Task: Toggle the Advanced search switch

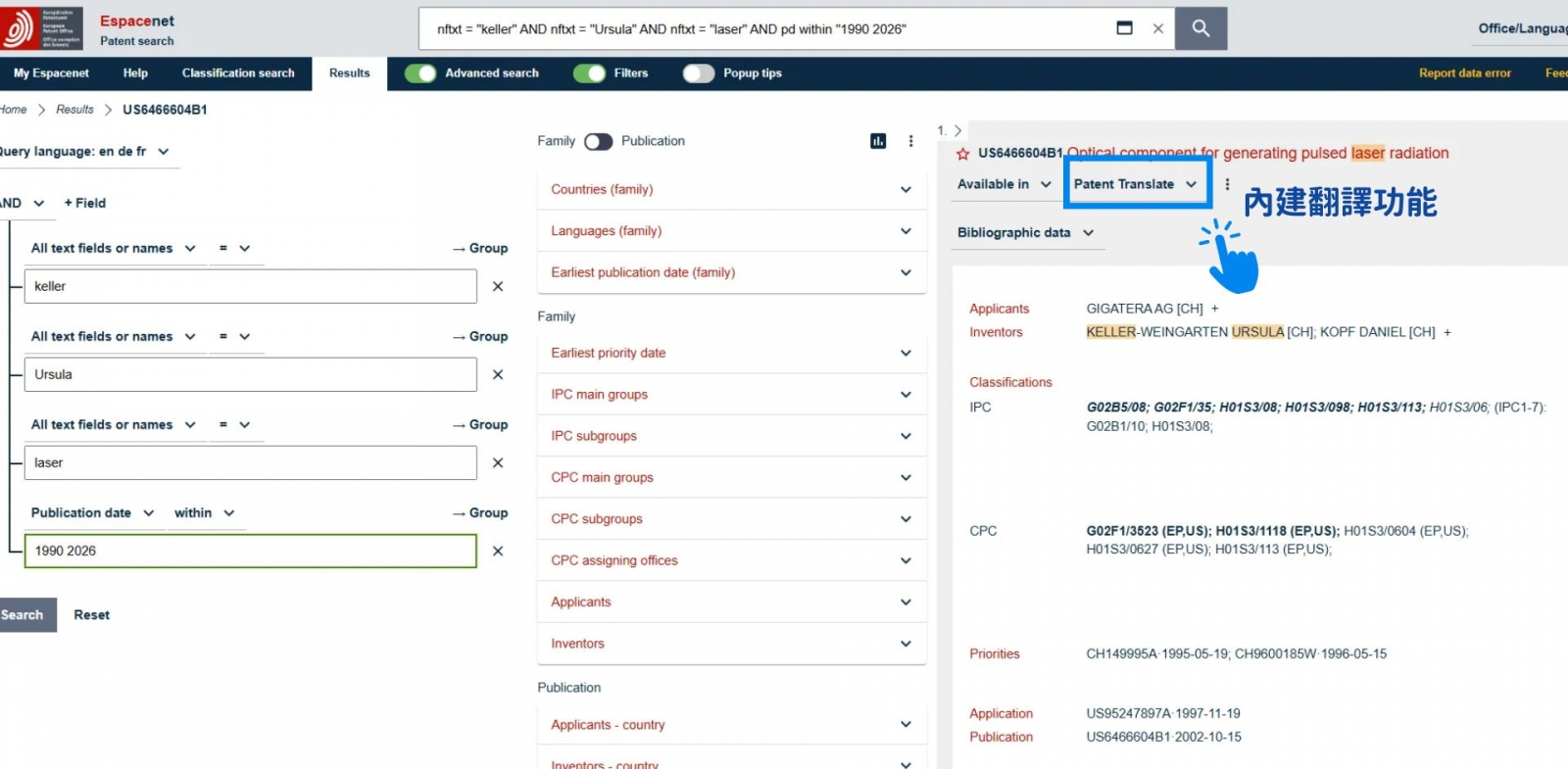Action: click(420, 73)
